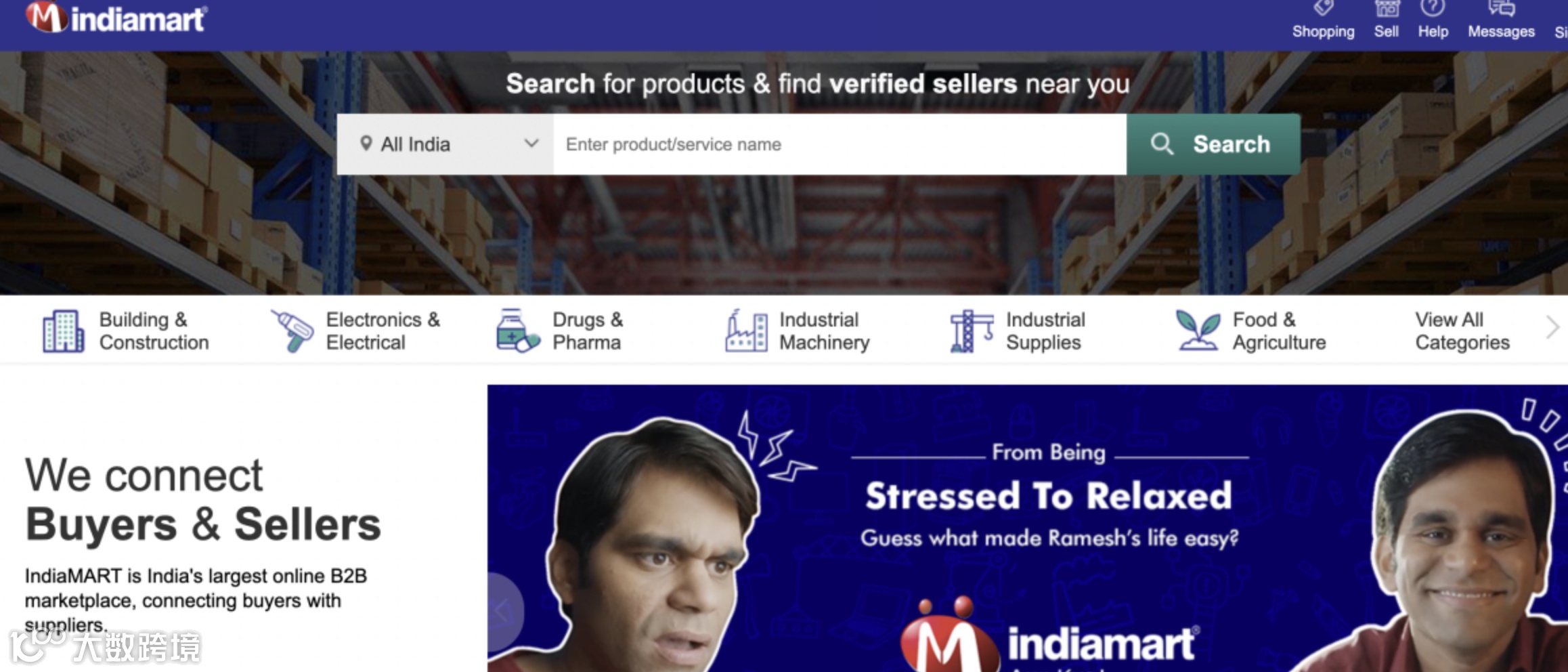This screenshot has height=672, width=1568.
Task: Open the All India location dropdown
Action: pos(445,144)
